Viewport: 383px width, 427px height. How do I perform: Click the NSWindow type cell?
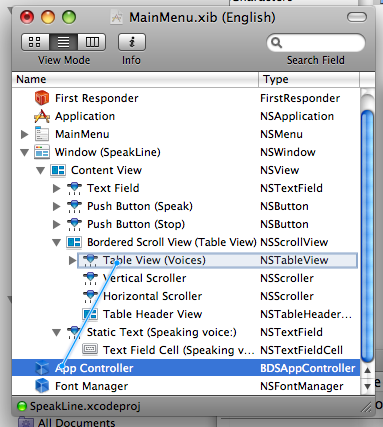[288, 152]
